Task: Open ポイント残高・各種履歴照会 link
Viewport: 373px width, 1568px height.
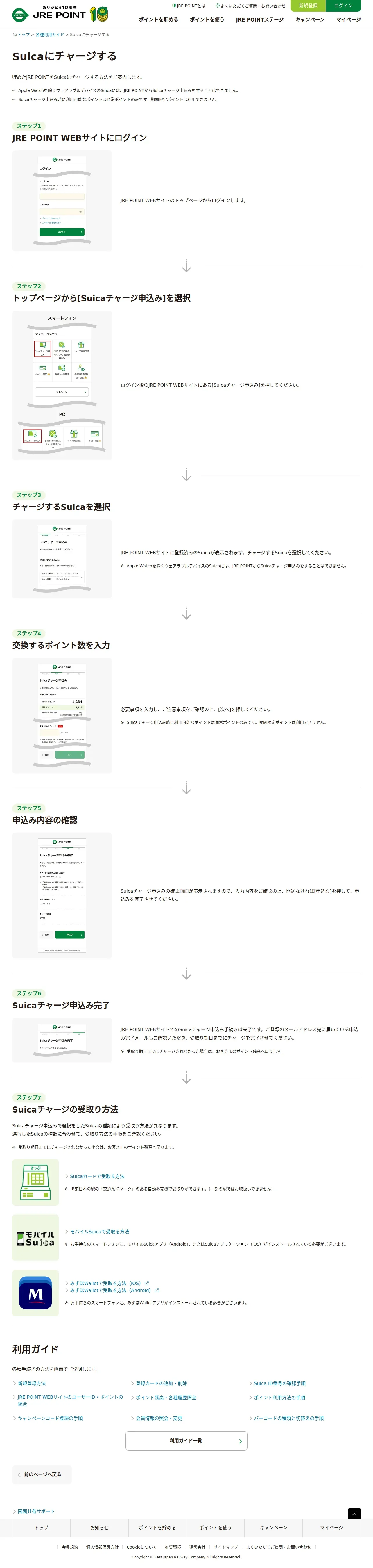Action: [x=166, y=1398]
